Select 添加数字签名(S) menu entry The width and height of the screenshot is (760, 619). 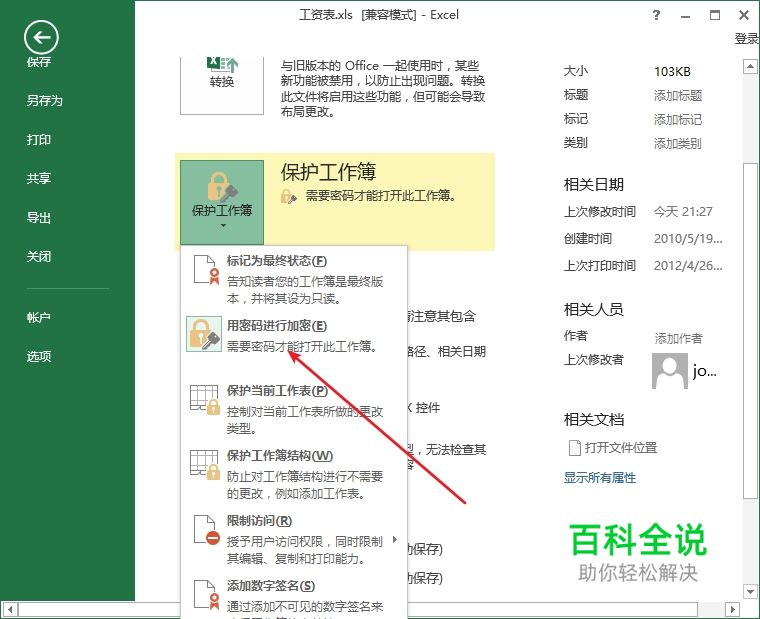coord(294,597)
